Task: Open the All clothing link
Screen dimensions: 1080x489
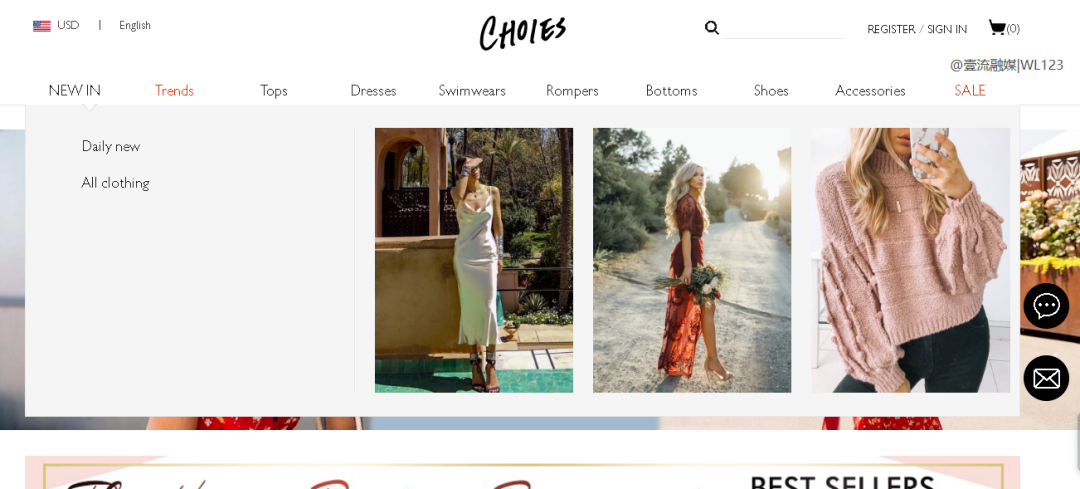Action: (115, 183)
